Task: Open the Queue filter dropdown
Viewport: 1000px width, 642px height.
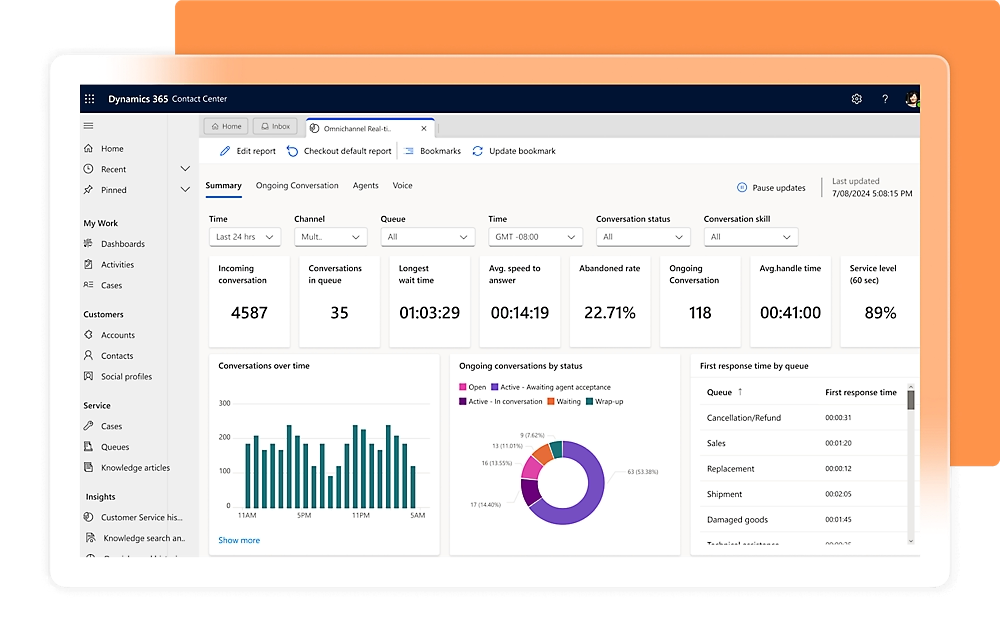Action: coord(427,237)
